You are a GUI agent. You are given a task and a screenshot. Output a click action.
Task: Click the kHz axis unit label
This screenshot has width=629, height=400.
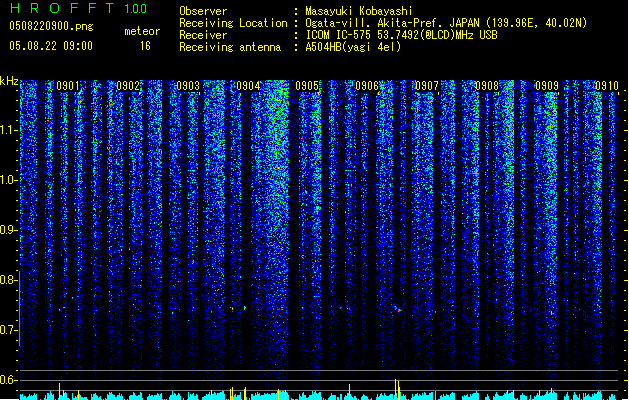click(x=9, y=81)
